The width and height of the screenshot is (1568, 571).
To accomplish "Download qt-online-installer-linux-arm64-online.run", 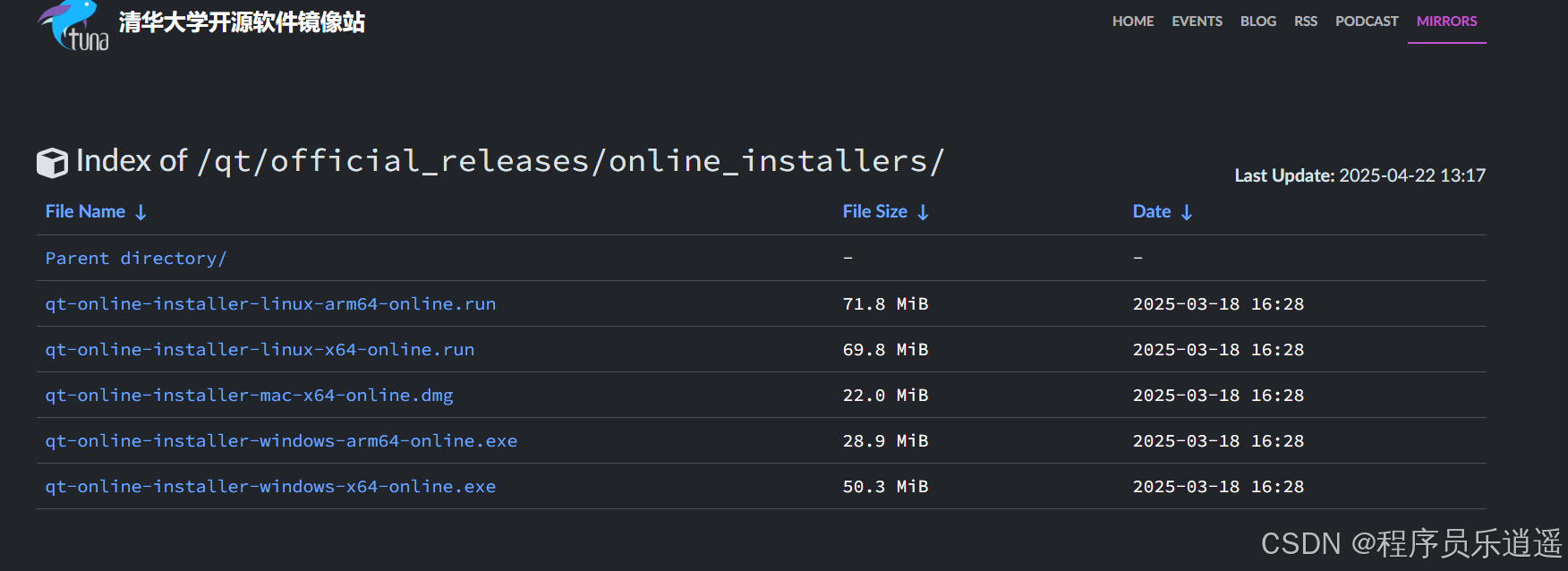I will click(270, 303).
